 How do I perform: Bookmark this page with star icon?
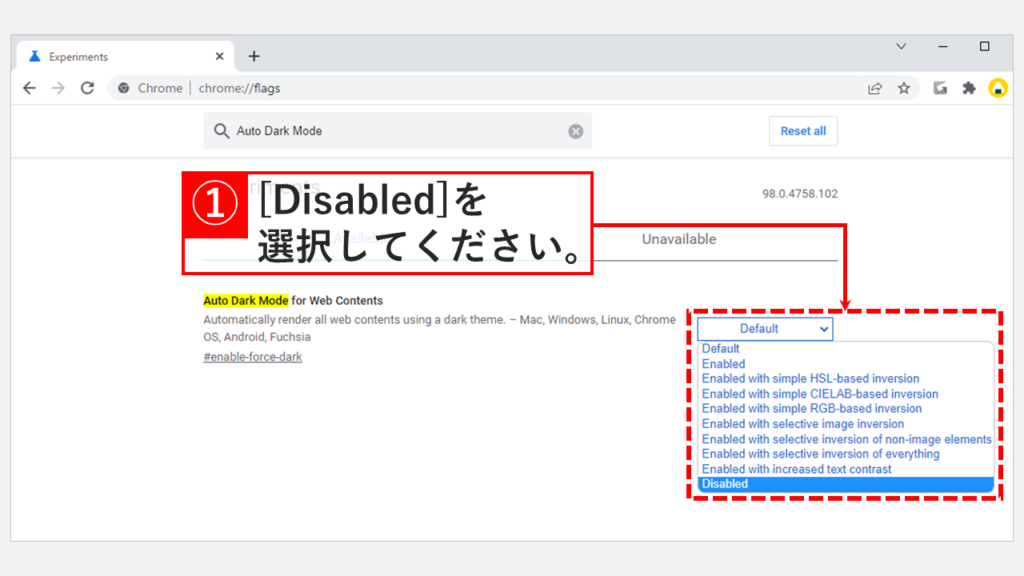[x=904, y=88]
